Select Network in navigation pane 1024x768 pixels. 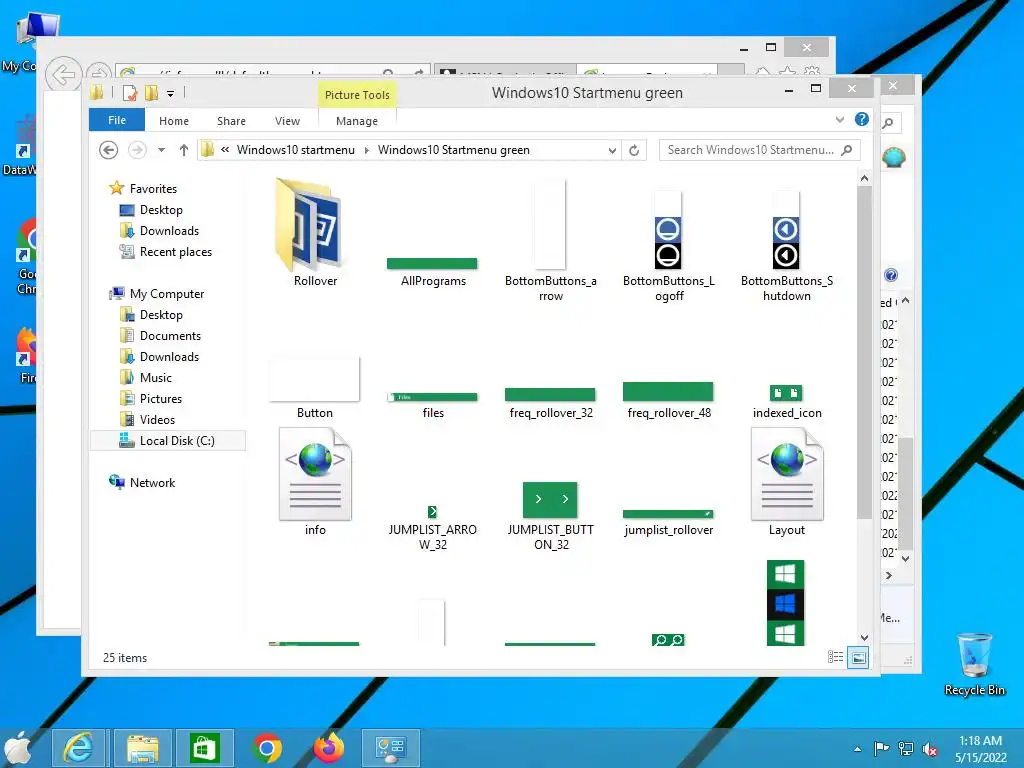[142, 483]
